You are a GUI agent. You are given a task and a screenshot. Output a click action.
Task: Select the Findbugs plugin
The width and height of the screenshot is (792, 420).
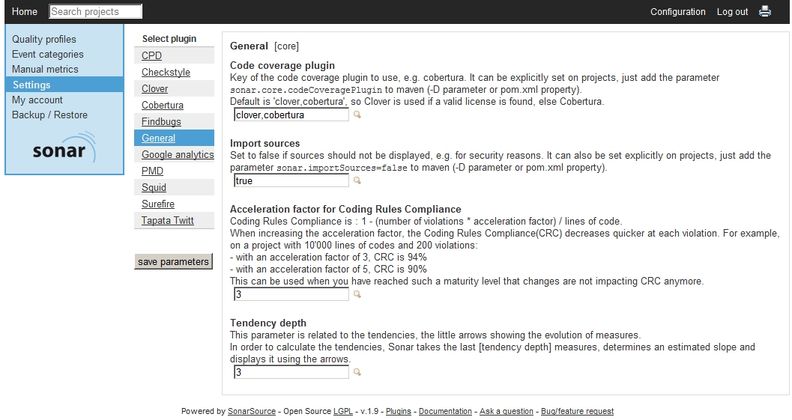tap(161, 122)
